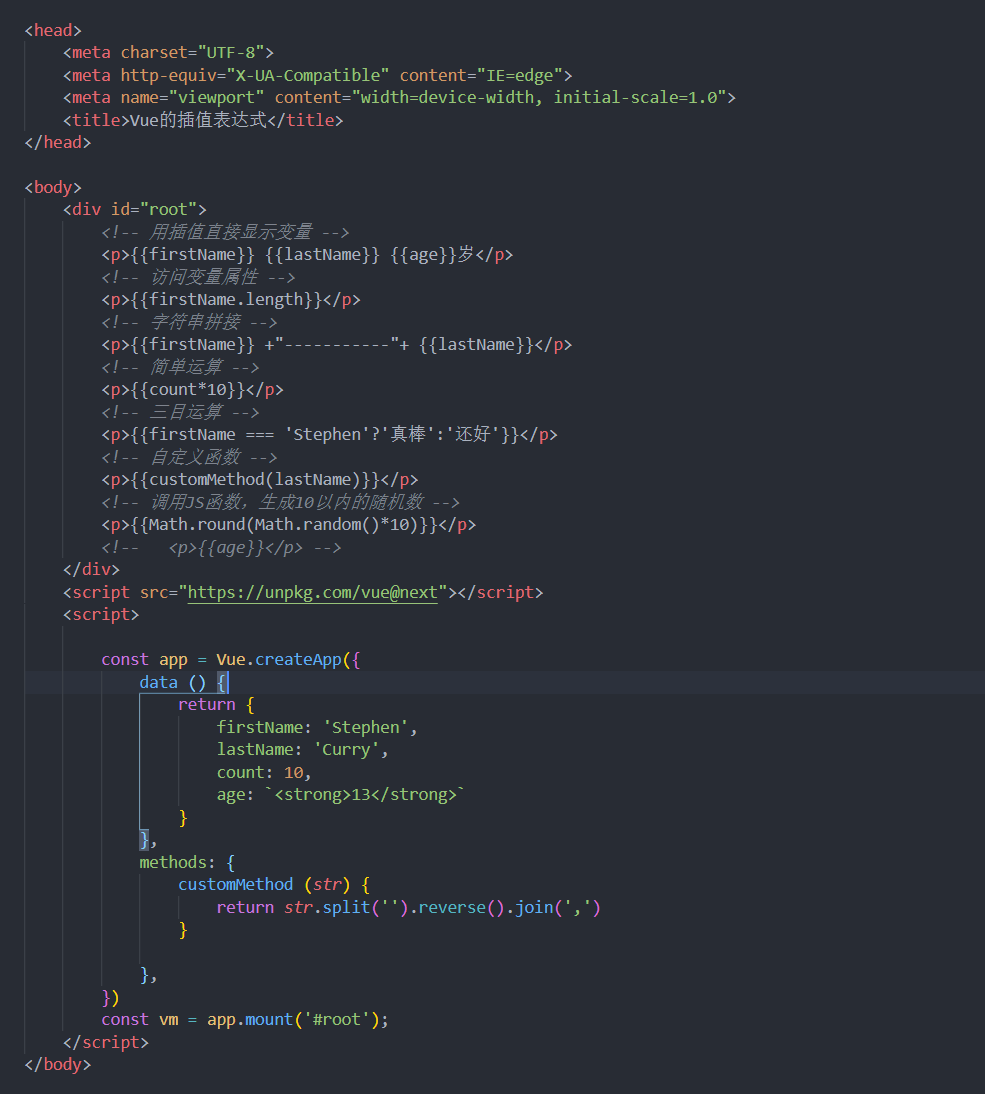Click the 'count: 10,' line
Screen dimensions: 985x1094
[264, 772]
